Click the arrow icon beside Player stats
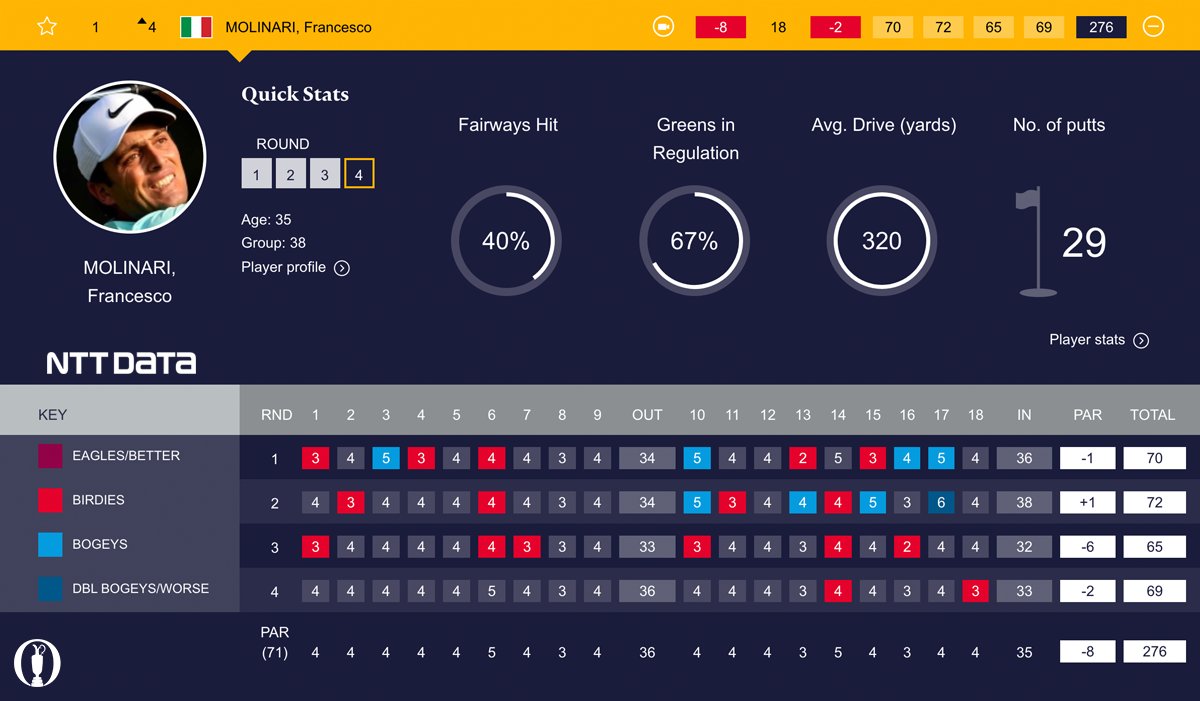Image resolution: width=1200 pixels, height=701 pixels. tap(1141, 340)
